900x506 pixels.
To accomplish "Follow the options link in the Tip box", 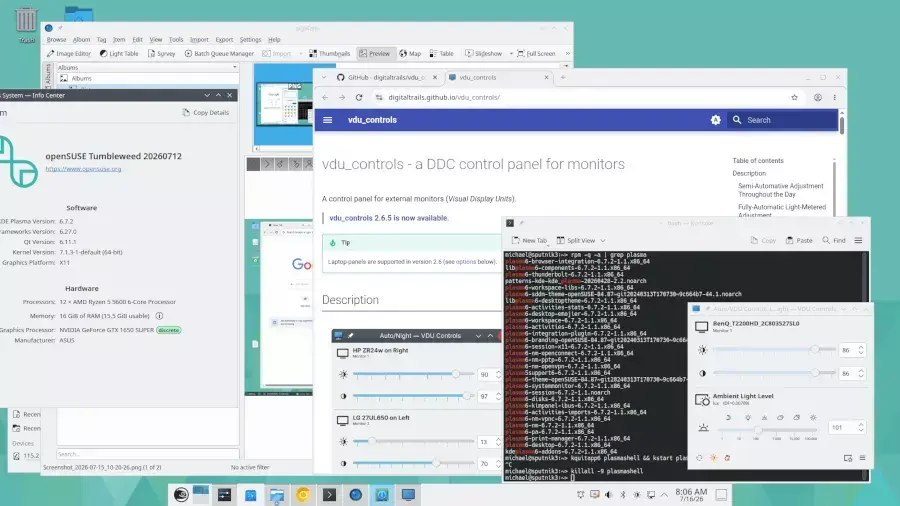I will click(465, 262).
